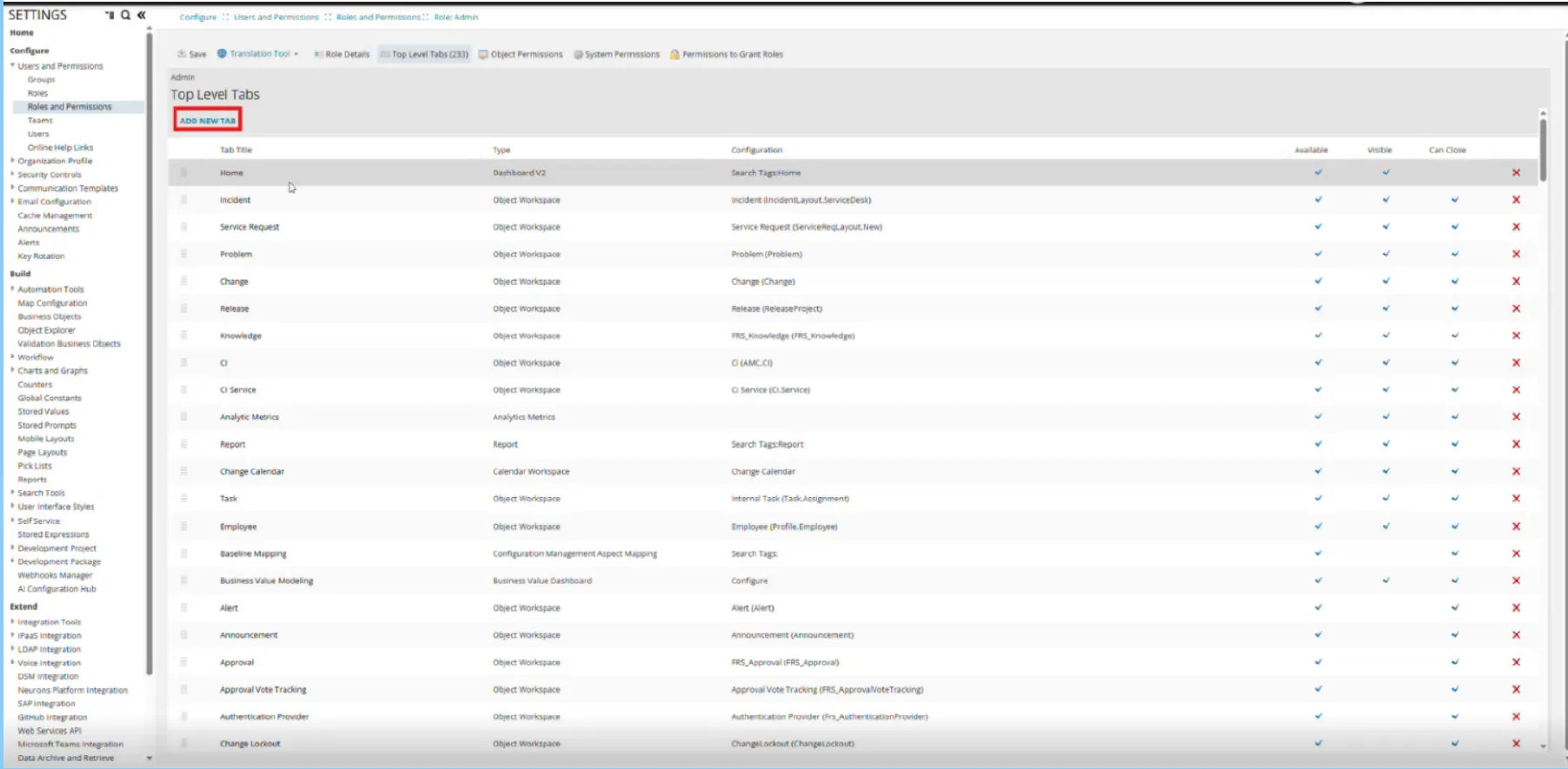Viewport: 1568px width, 769px height.
Task: Expand the Organization Profile tree node
Action: [12, 161]
